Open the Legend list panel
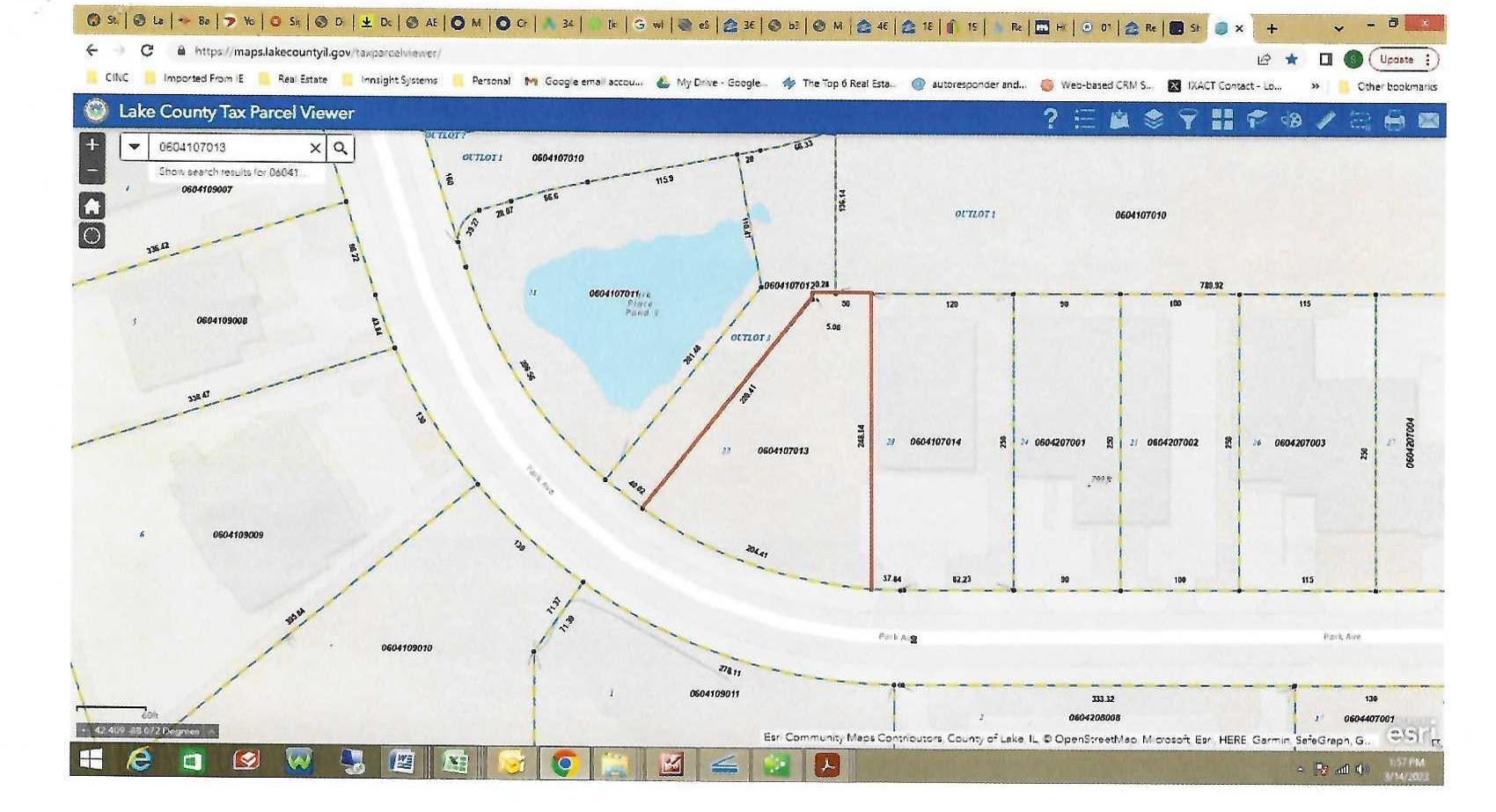 pos(1084,119)
